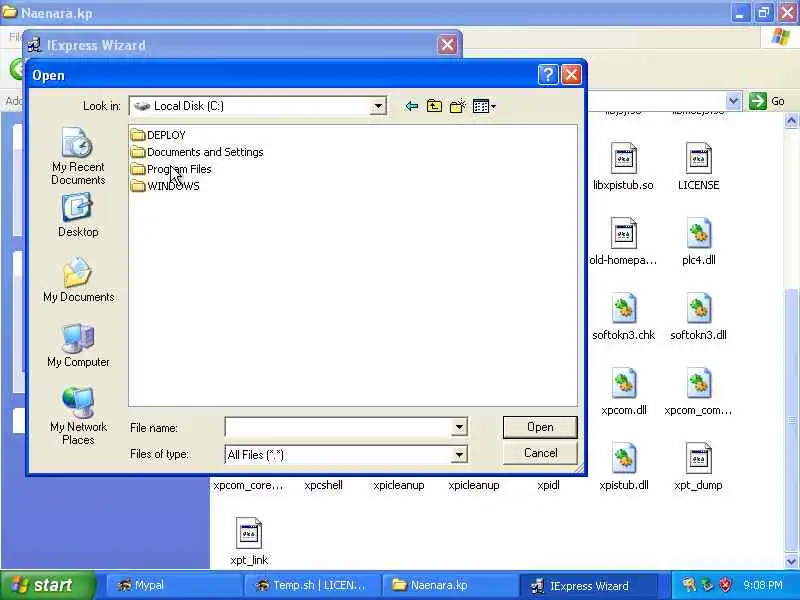Click the red shield tray icon
800x600 pixels.
click(x=726, y=585)
